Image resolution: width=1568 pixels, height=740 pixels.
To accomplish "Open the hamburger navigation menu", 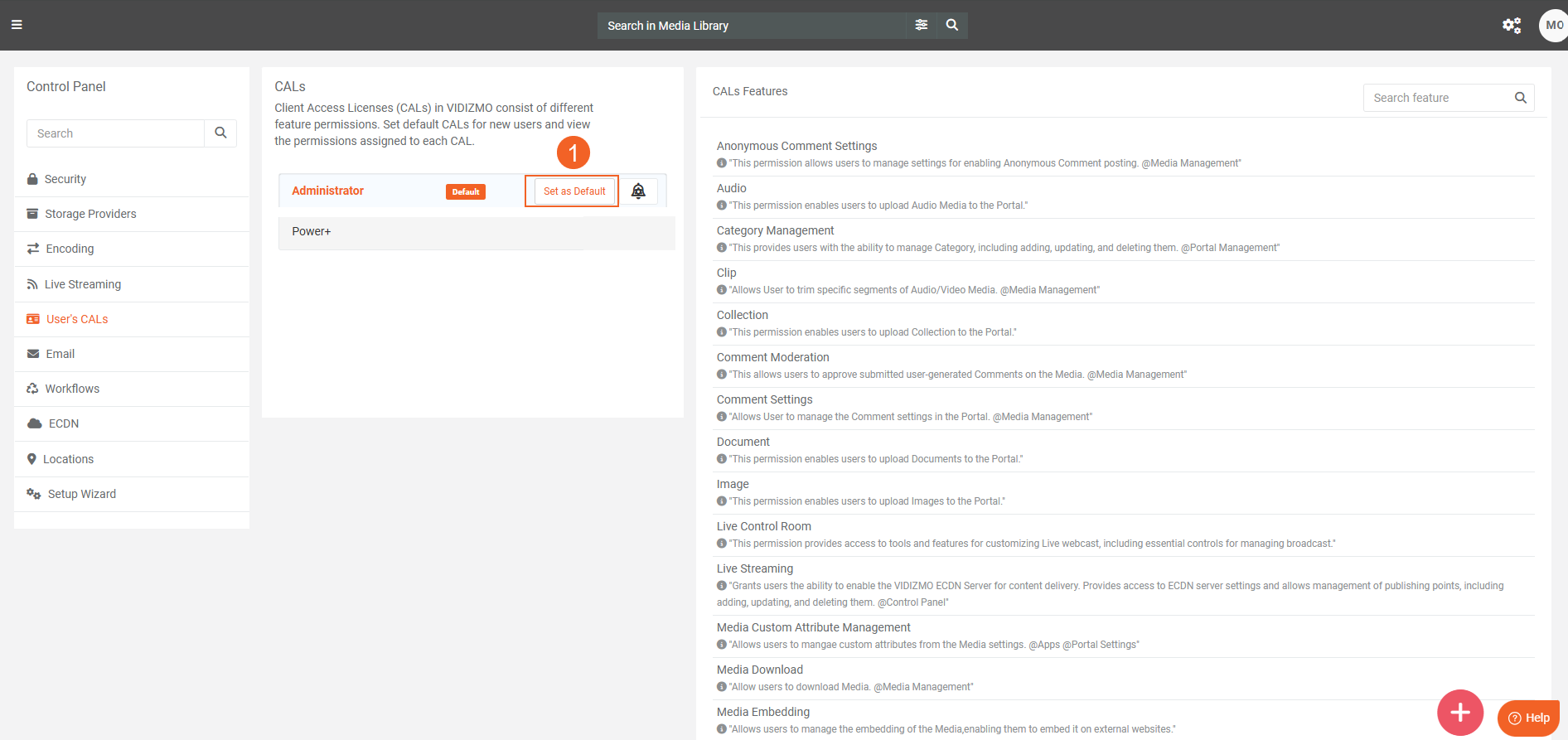I will point(17,25).
